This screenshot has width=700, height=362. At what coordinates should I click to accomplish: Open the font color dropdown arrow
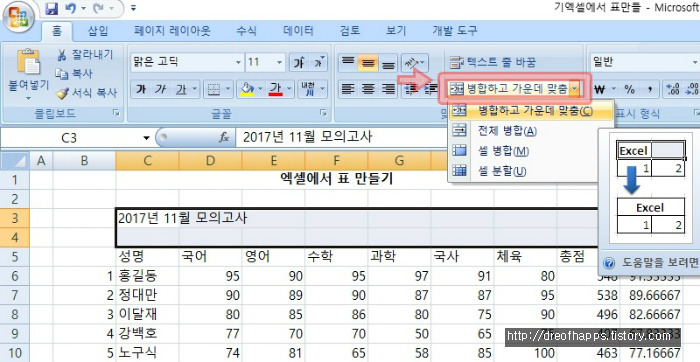pos(290,89)
